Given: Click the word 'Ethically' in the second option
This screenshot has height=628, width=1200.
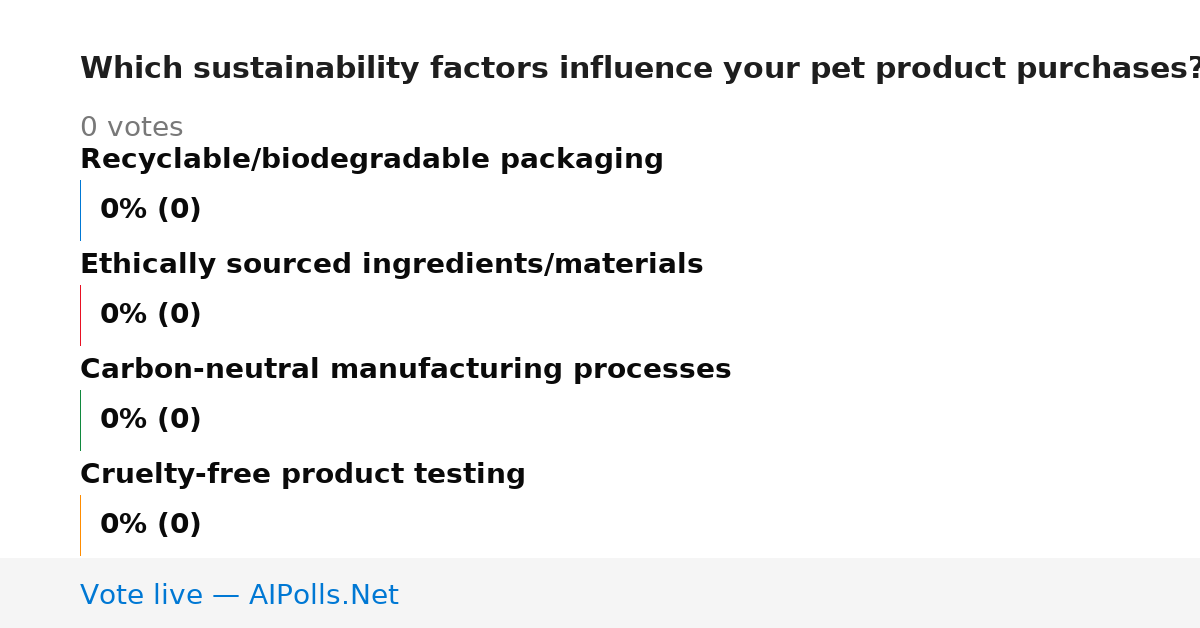Looking at the screenshot, I should [141, 265].
